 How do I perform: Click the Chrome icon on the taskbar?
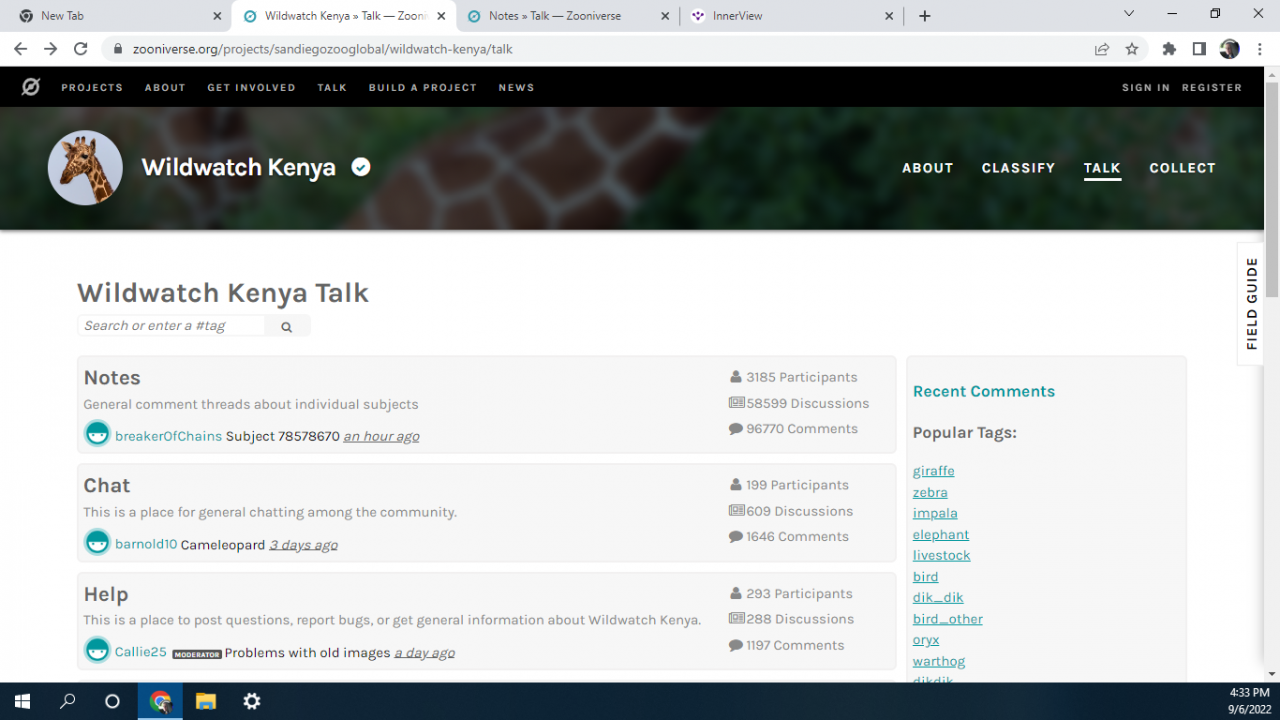pos(160,701)
